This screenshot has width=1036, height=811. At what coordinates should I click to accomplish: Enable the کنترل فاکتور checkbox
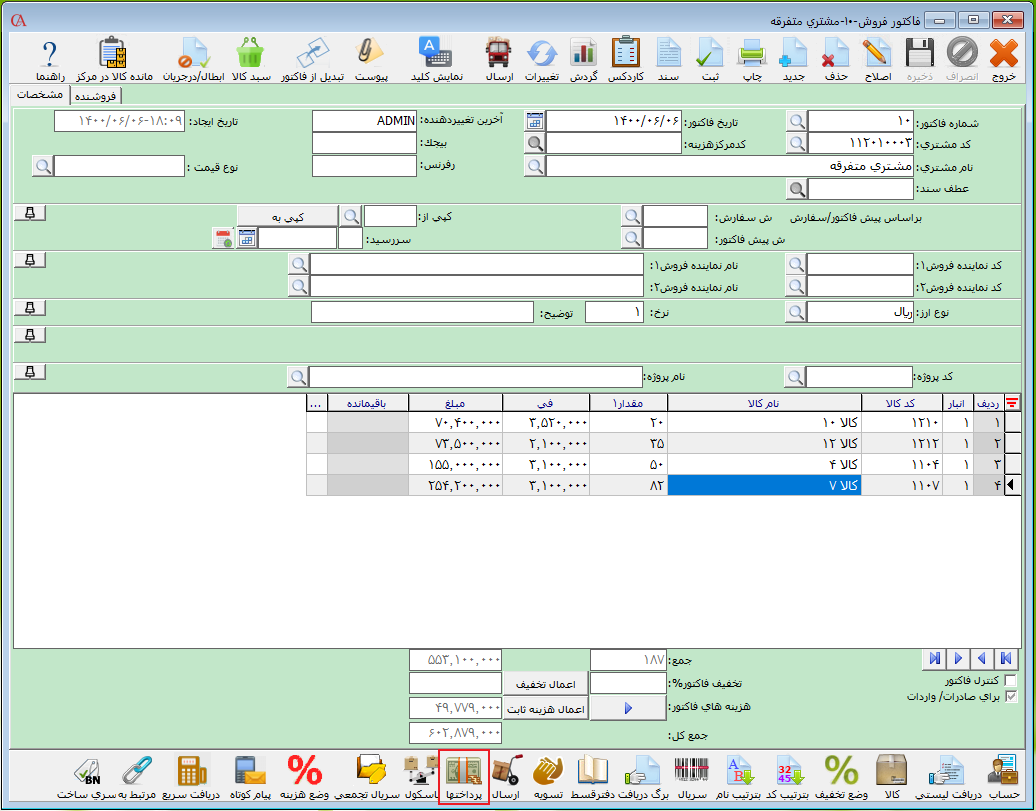1009,681
